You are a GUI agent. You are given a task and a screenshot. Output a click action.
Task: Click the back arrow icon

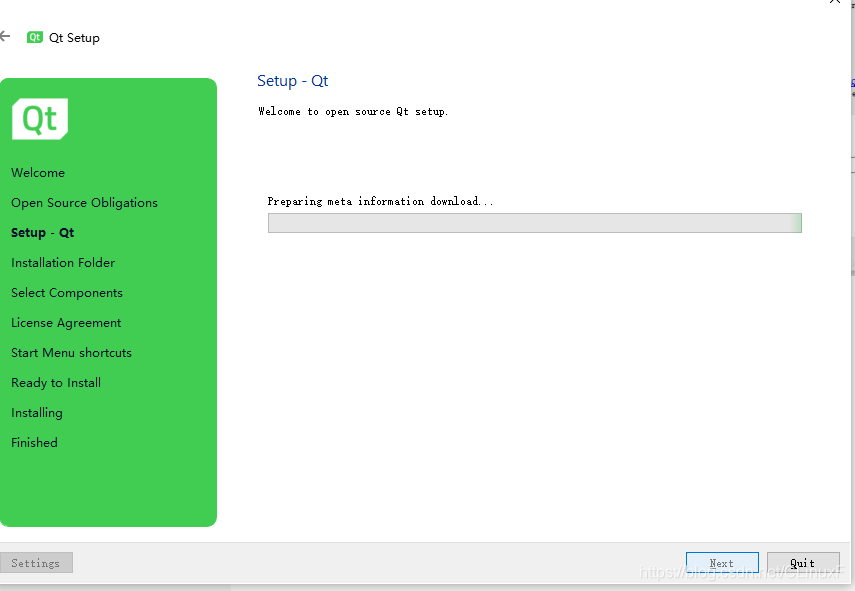tap(4, 37)
